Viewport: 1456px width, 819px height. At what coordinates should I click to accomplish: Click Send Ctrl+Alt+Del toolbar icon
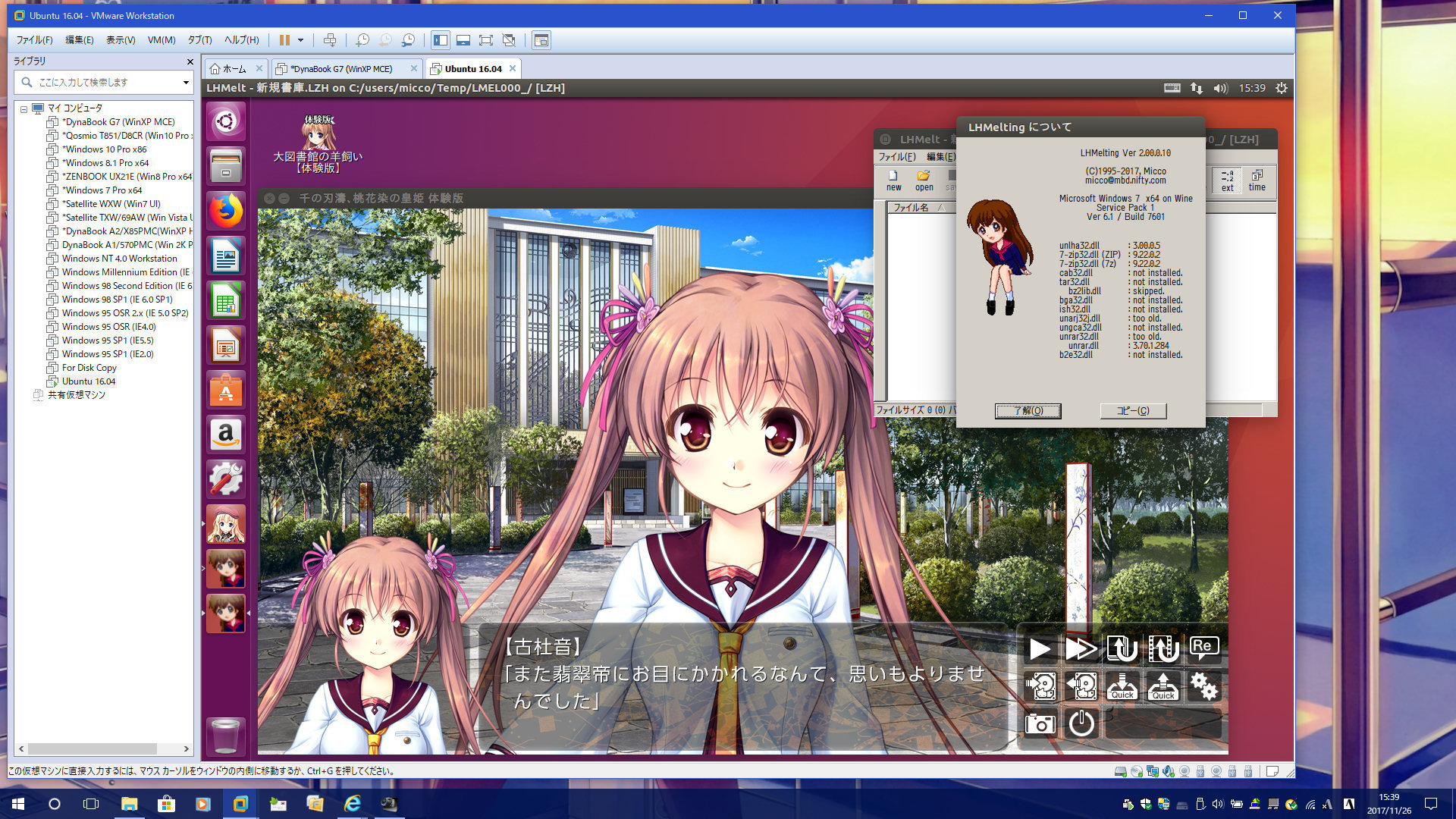[330, 40]
